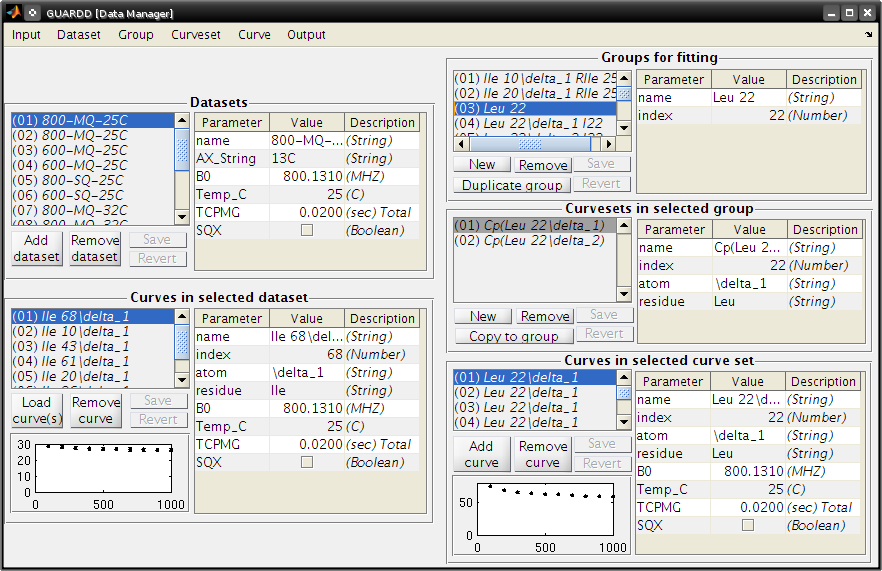
Task: Click the AX_String value 13C
Action: [x=307, y=159]
